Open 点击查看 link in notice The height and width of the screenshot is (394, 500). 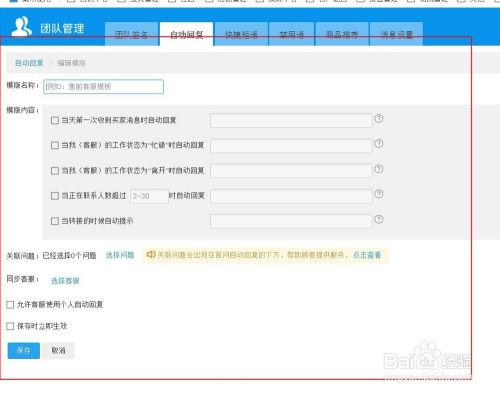(x=367, y=255)
